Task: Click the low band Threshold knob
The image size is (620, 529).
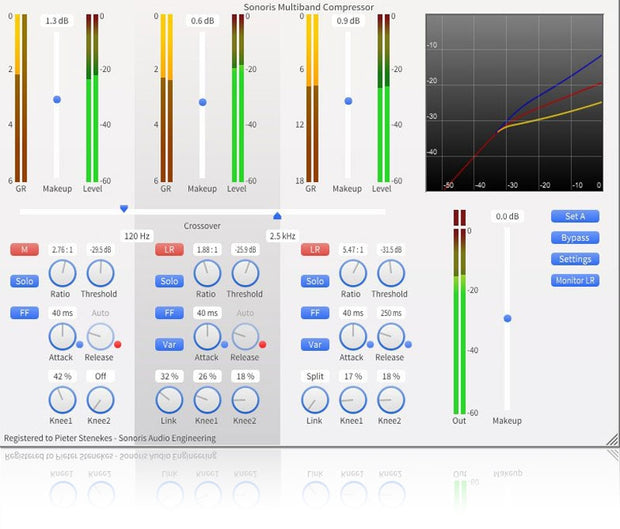Action: (100, 273)
